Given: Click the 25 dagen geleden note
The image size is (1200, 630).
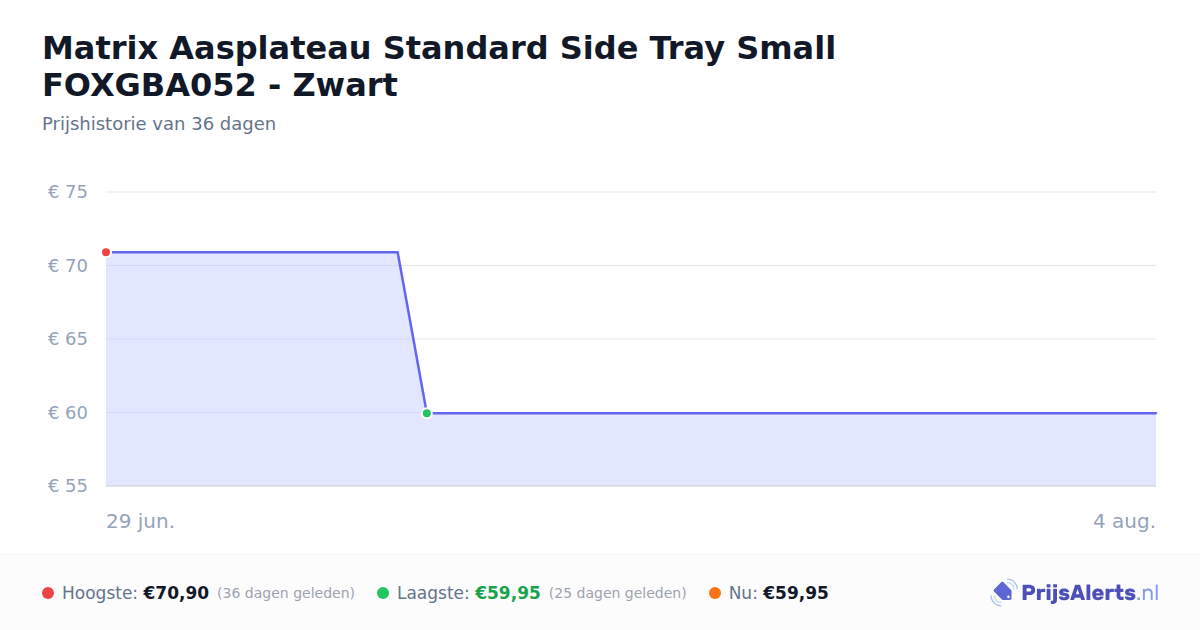Looking at the screenshot, I should pos(617,593).
